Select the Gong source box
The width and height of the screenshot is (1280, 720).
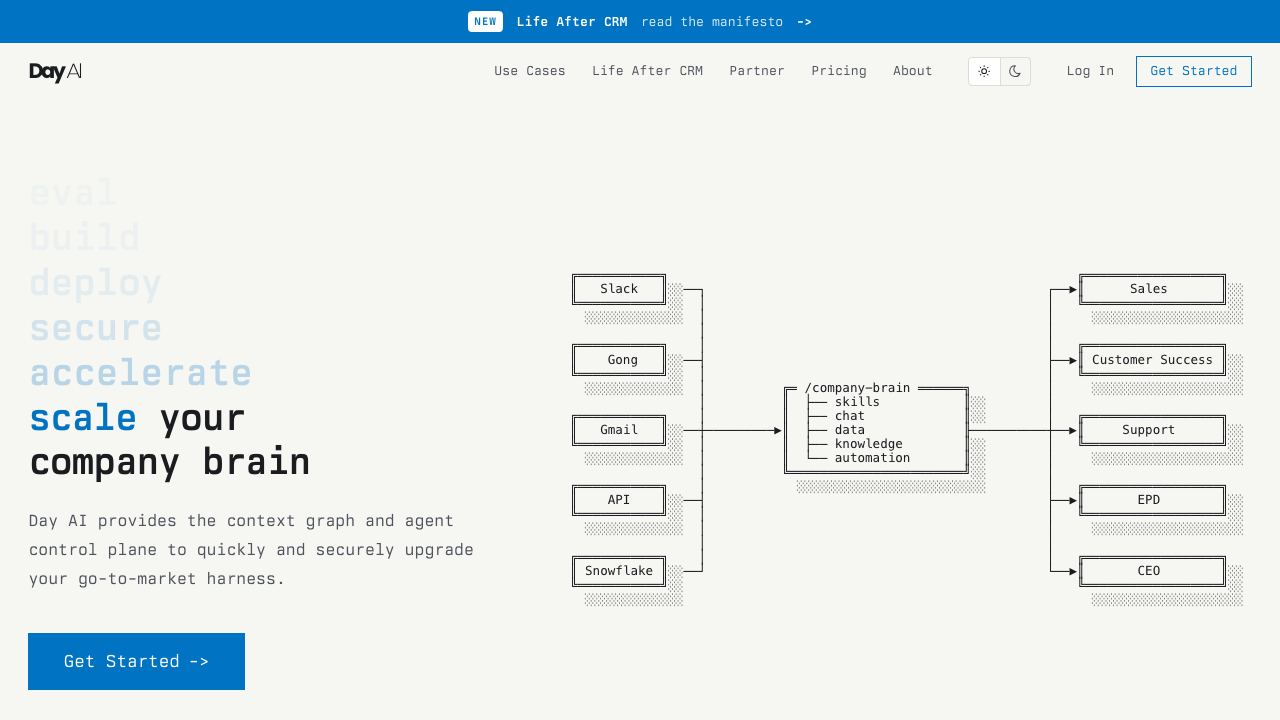[619, 360]
